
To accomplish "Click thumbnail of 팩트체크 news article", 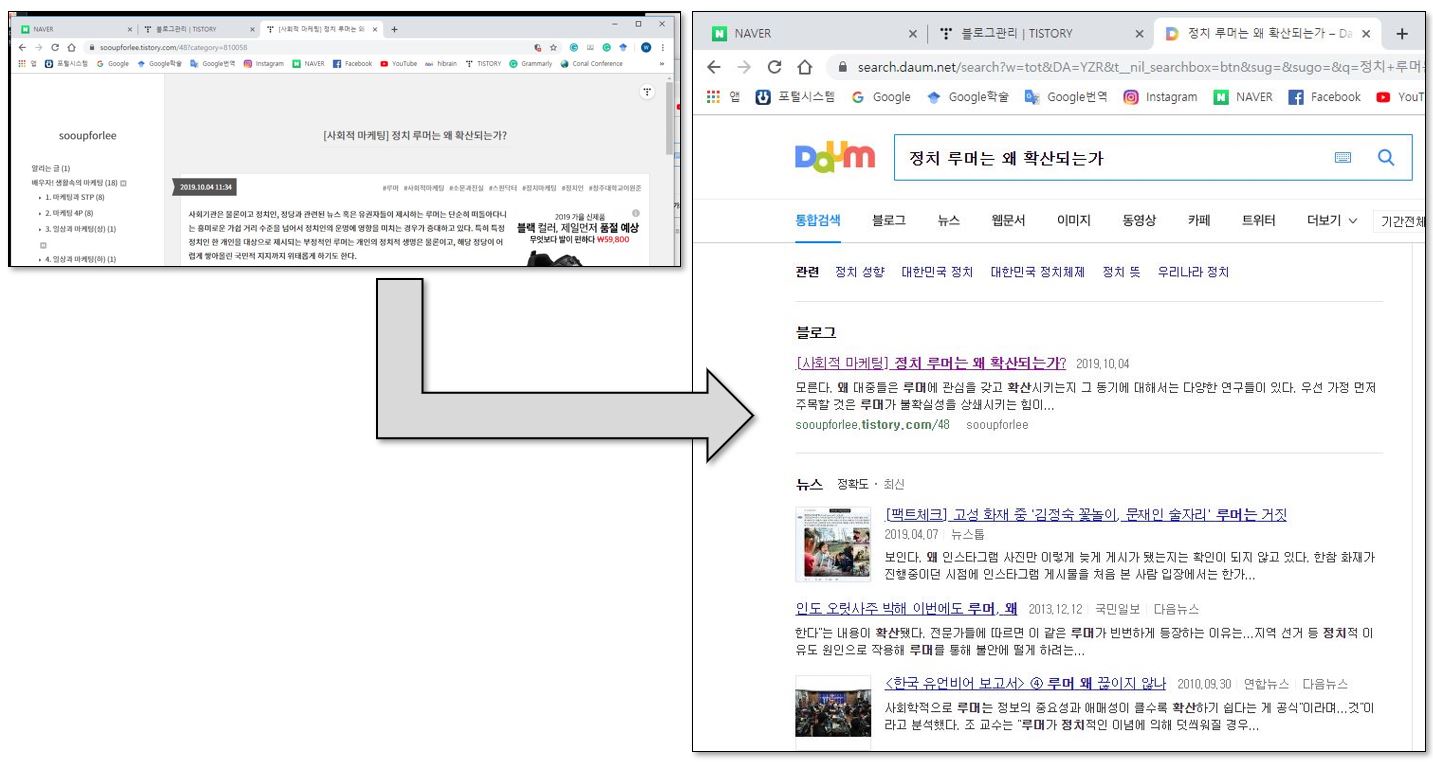I will pos(833,544).
